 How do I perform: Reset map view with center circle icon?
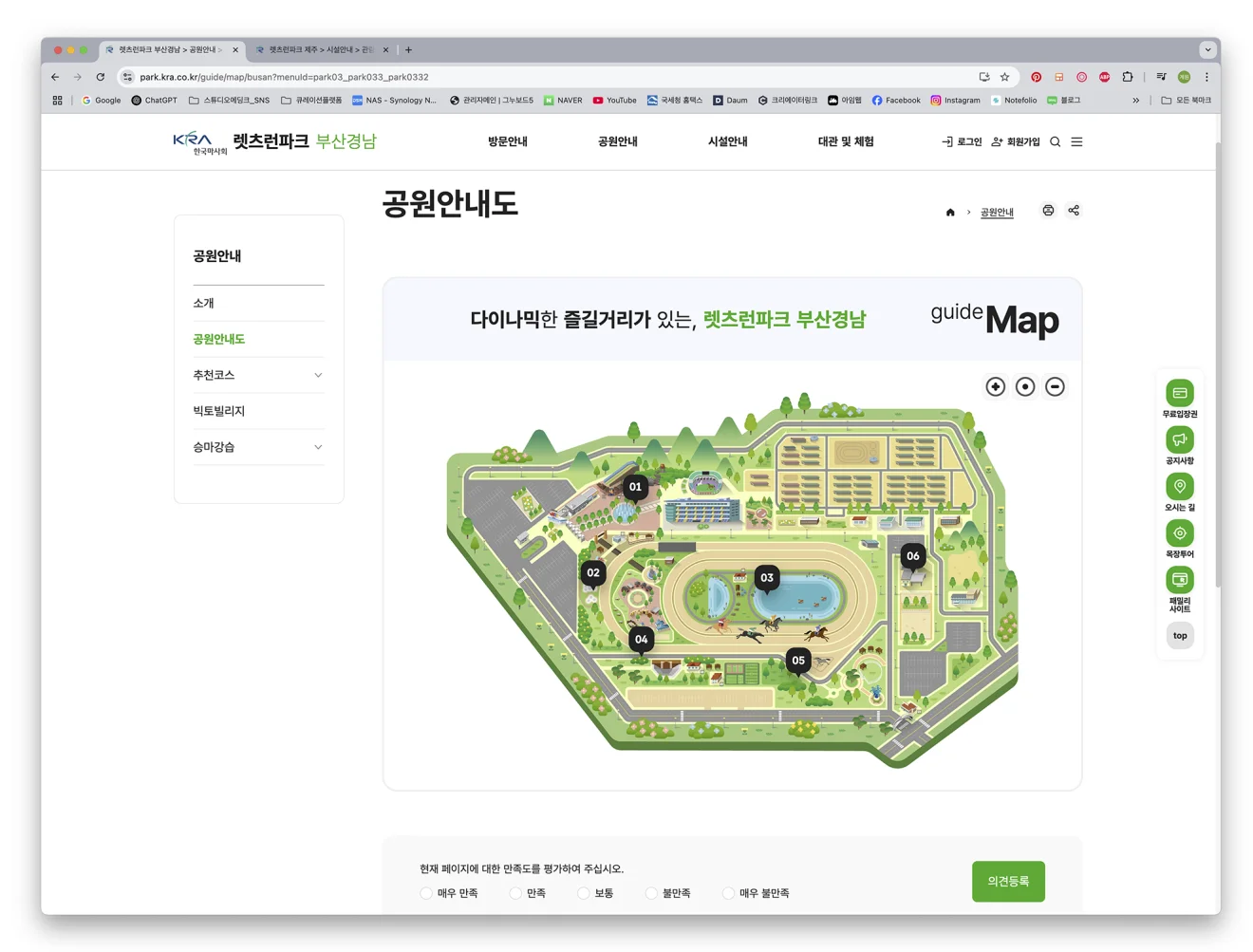(1025, 386)
